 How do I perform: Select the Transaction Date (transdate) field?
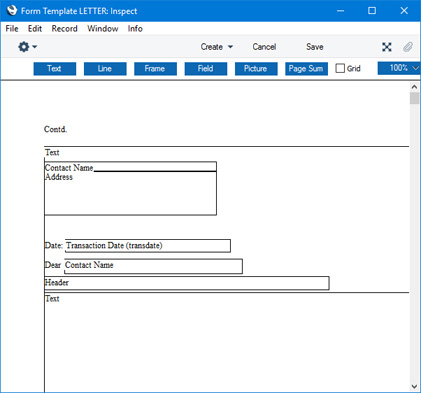pyautogui.click(x=148, y=246)
